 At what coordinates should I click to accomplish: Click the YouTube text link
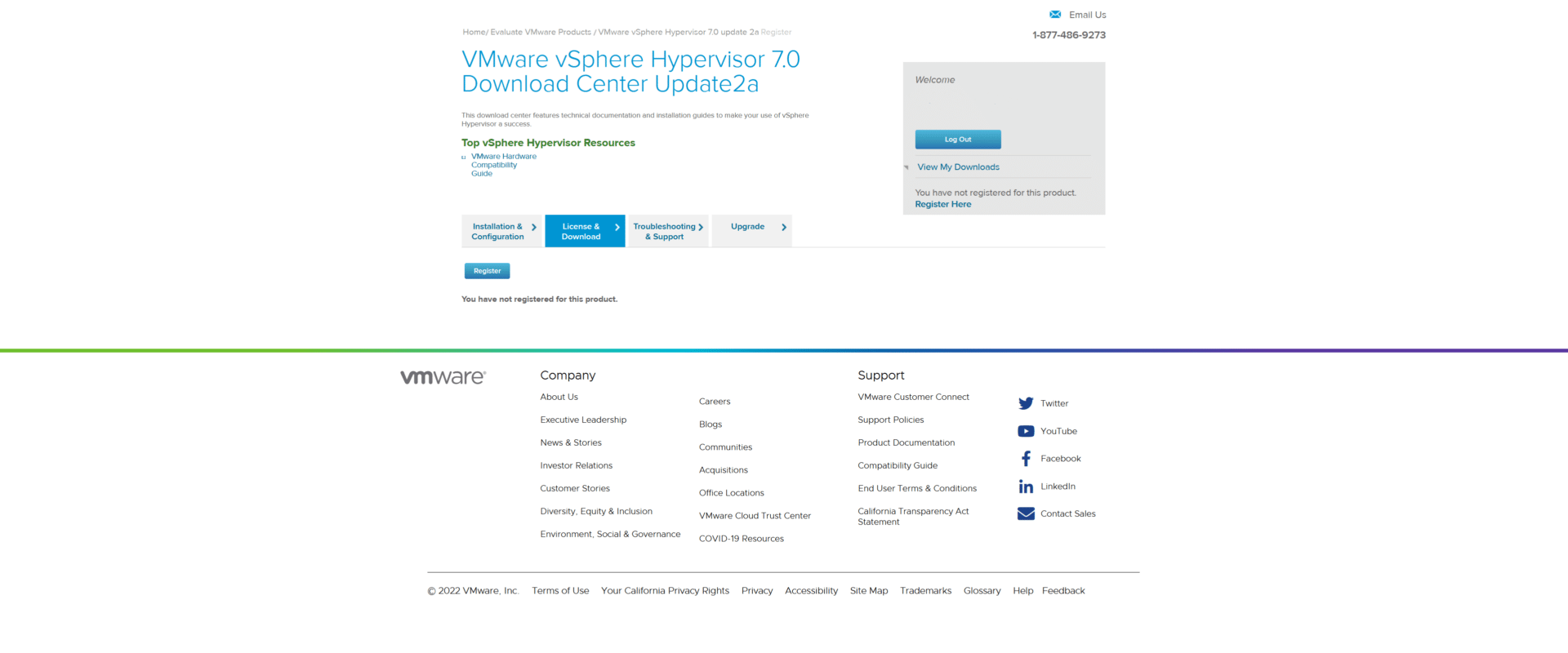(1058, 432)
